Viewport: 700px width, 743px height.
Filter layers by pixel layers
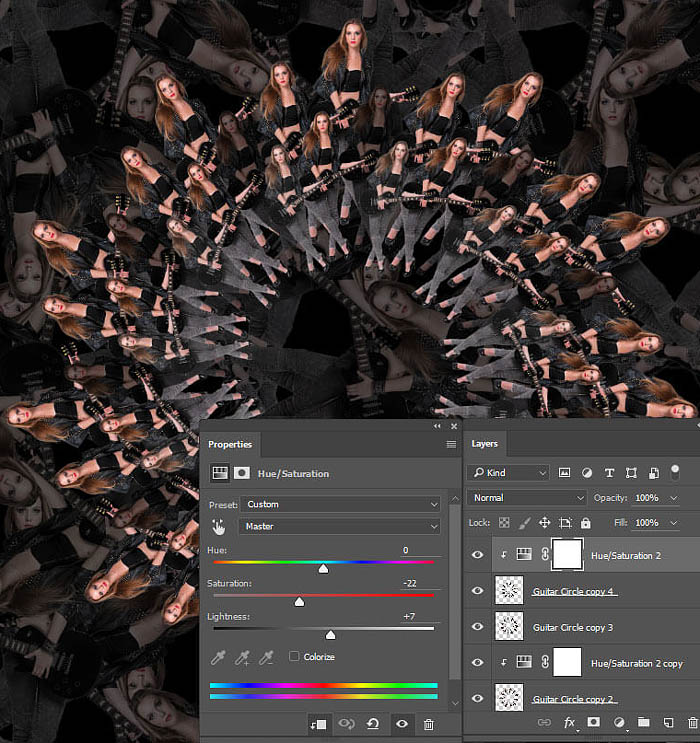[x=564, y=472]
